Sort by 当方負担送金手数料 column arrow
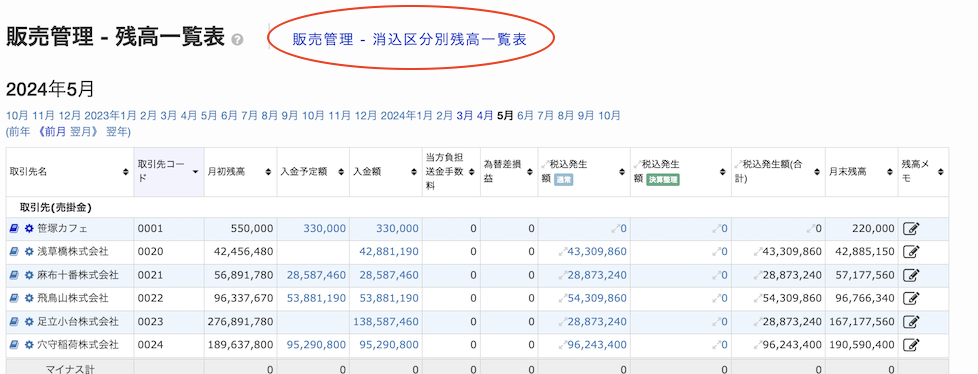Viewport: 978px width, 374px height. pyautogui.click(x=472, y=172)
